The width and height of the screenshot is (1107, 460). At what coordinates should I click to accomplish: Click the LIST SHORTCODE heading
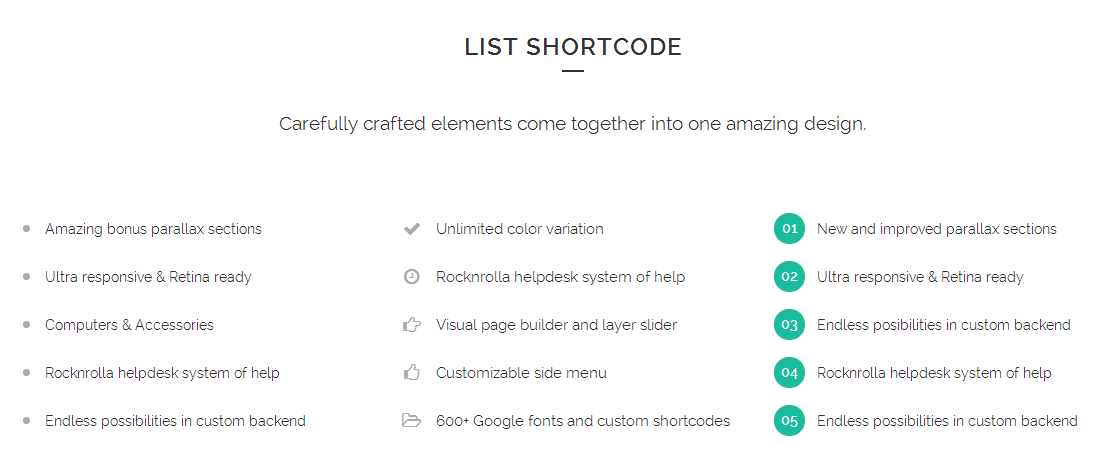573,47
